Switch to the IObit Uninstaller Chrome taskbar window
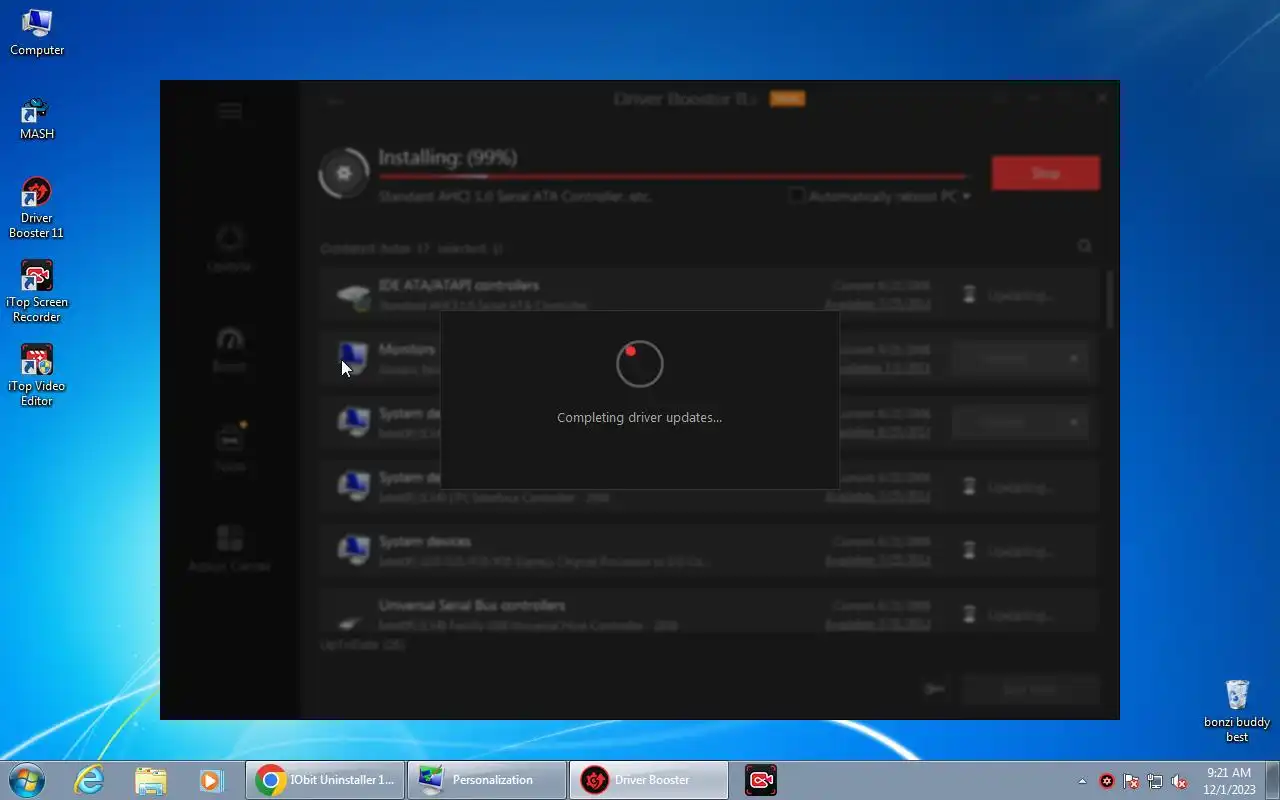 click(325, 780)
